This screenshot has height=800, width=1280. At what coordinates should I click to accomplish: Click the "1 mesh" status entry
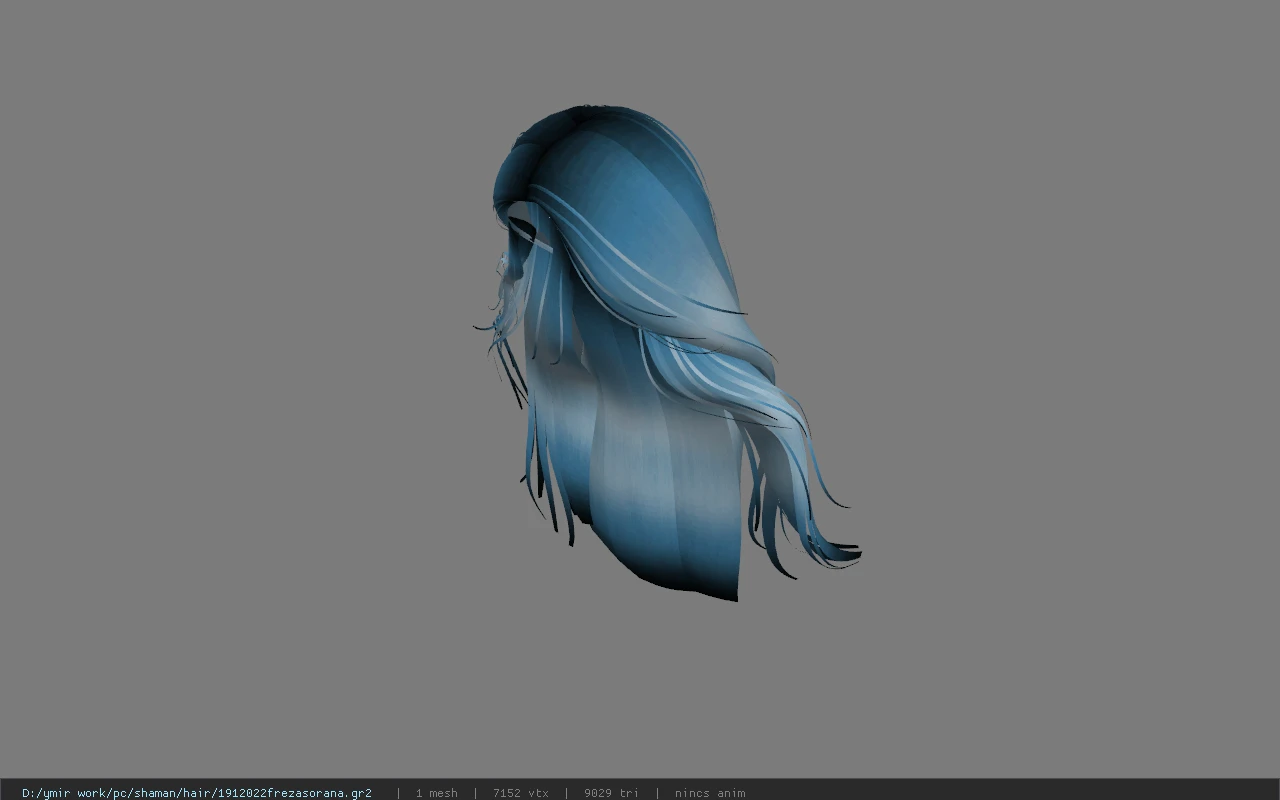(437, 793)
